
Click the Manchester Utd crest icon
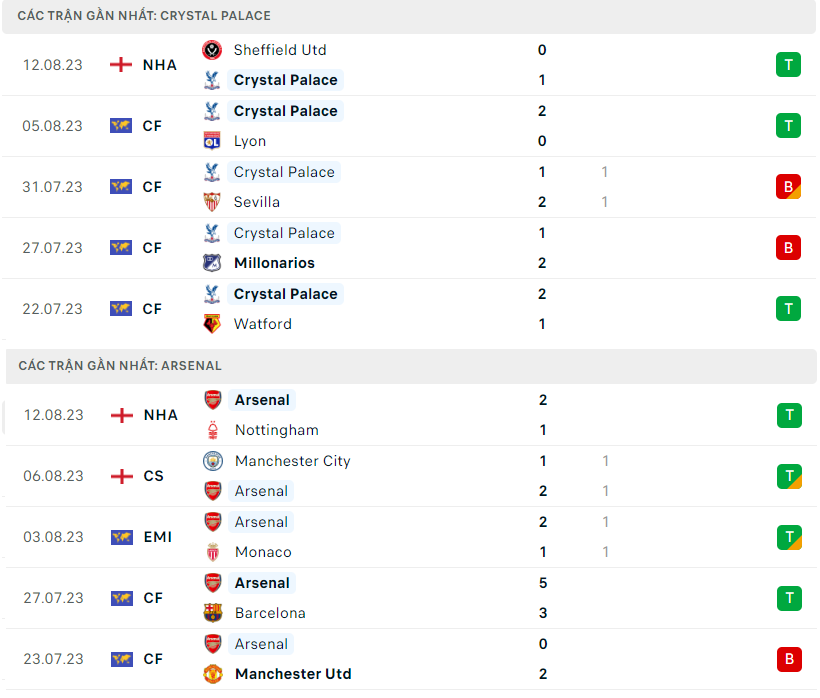coord(213,674)
